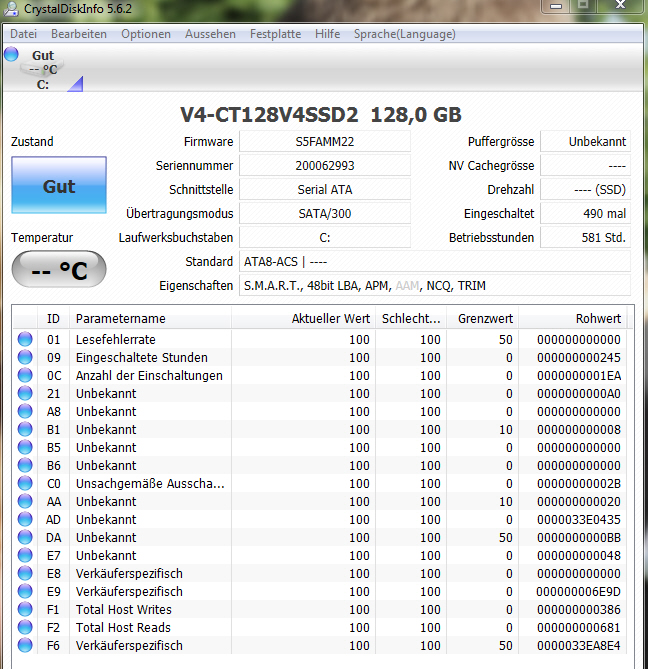
Task: Click the status orb for Anzahl der Einschaltungen
Action: coord(25,375)
